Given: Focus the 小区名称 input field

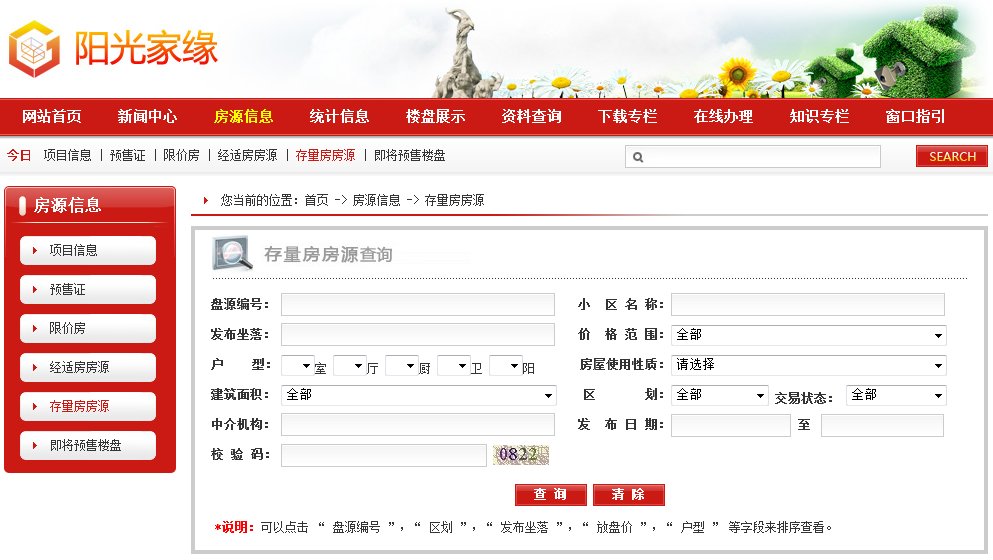Looking at the screenshot, I should (808, 304).
